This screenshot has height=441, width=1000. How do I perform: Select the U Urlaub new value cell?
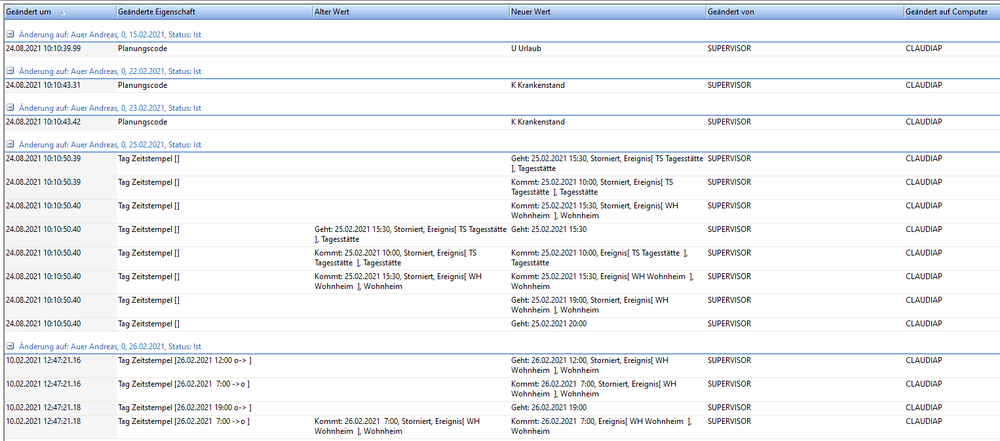pyautogui.click(x=534, y=48)
